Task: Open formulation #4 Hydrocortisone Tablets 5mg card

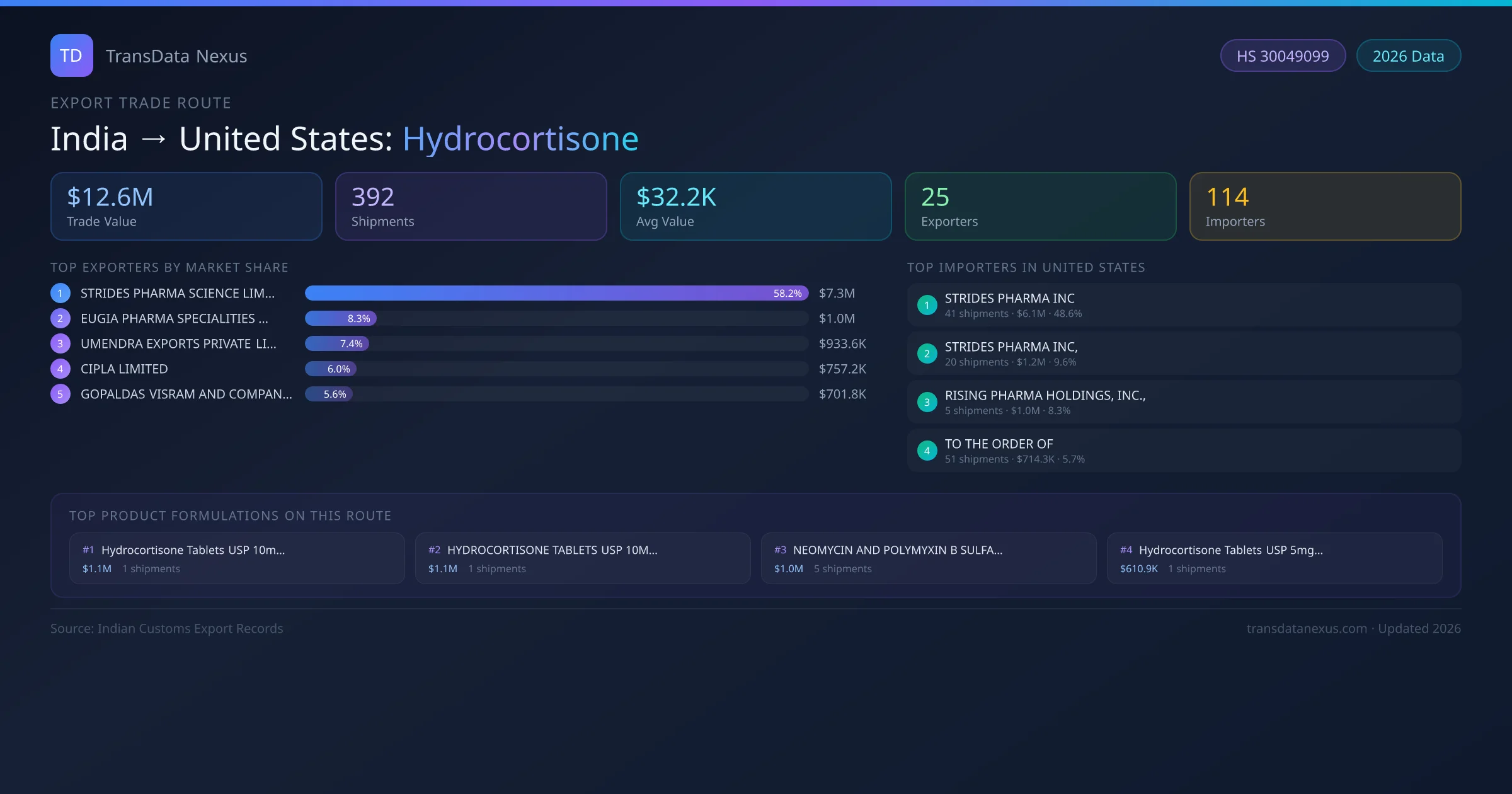Action: coord(1274,558)
